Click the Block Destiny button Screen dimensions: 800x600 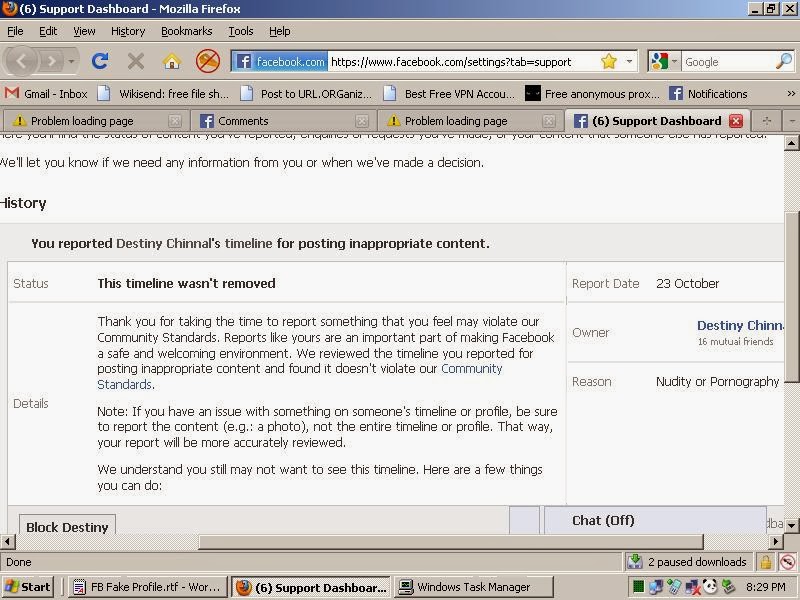(67, 526)
